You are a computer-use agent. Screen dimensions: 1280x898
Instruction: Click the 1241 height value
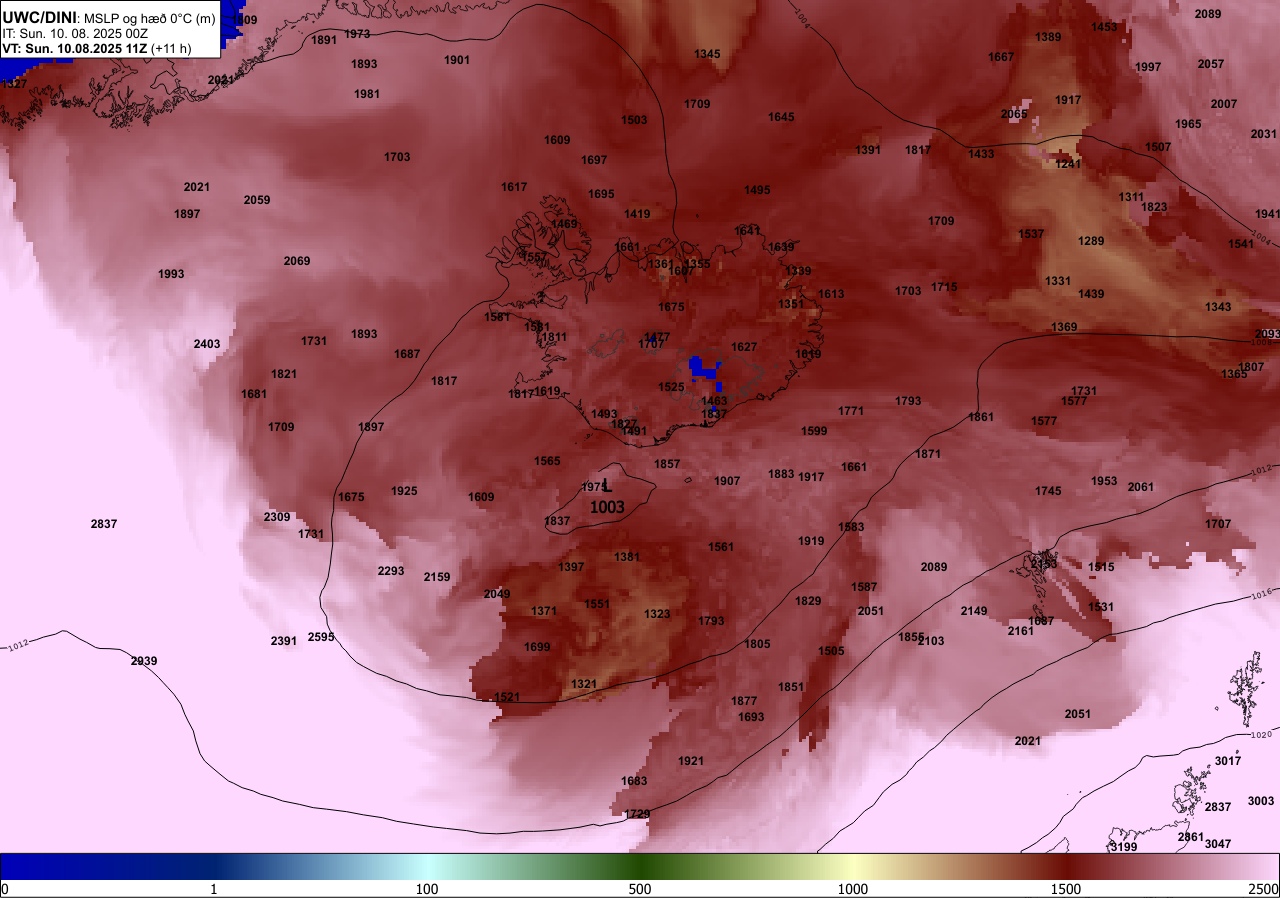[x=1068, y=164]
